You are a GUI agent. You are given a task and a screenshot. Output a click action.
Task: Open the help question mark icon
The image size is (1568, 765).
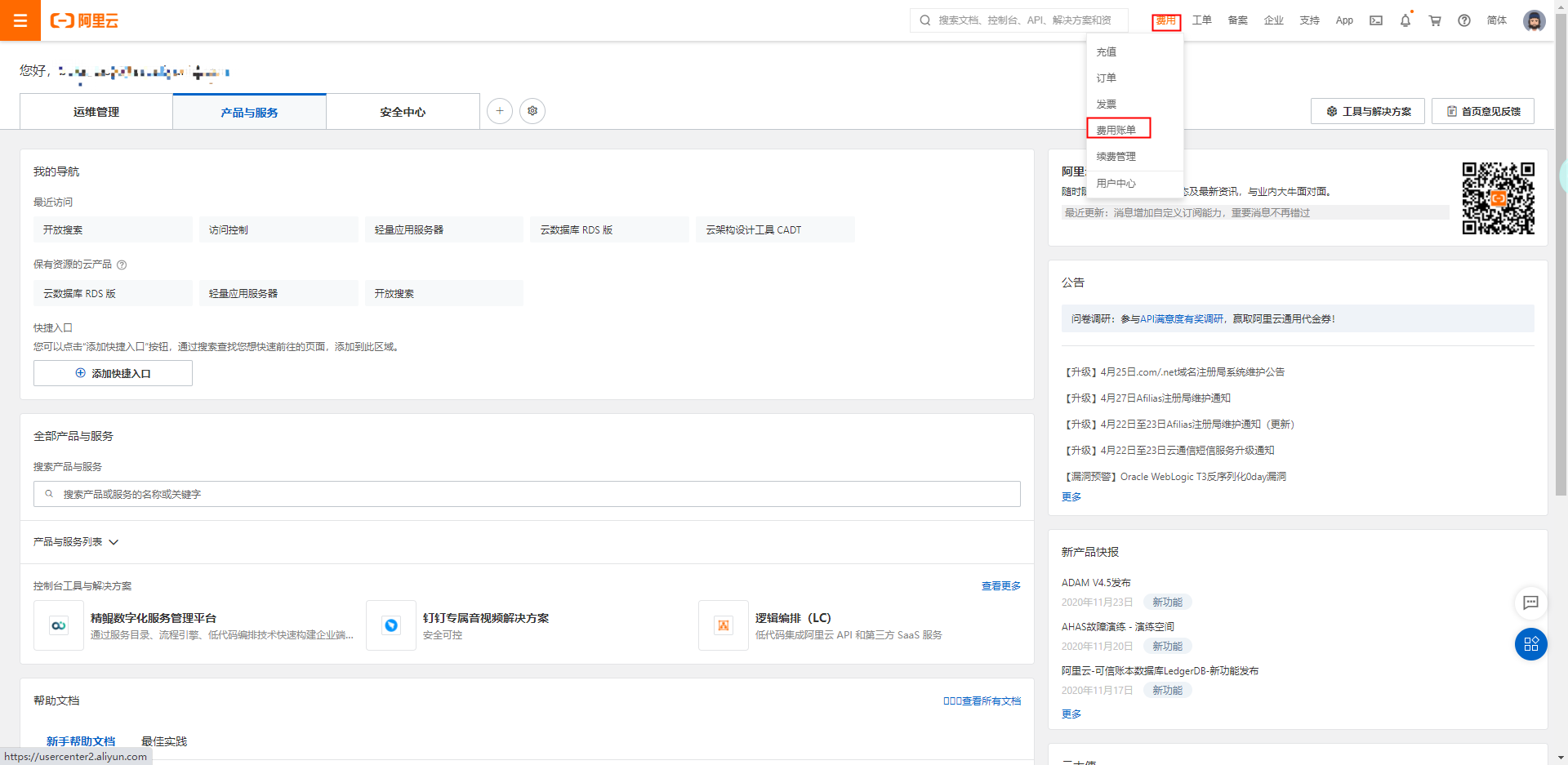(x=1464, y=20)
